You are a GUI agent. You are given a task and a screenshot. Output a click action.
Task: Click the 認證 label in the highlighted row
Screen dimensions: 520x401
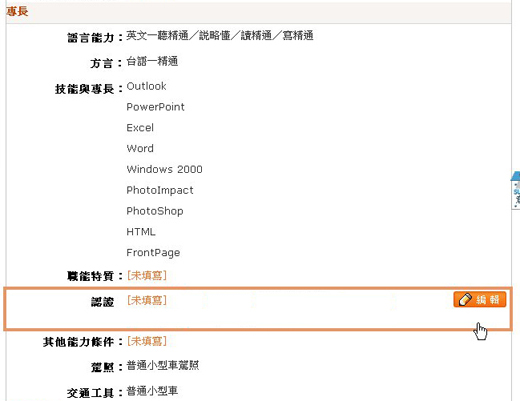click(x=103, y=302)
